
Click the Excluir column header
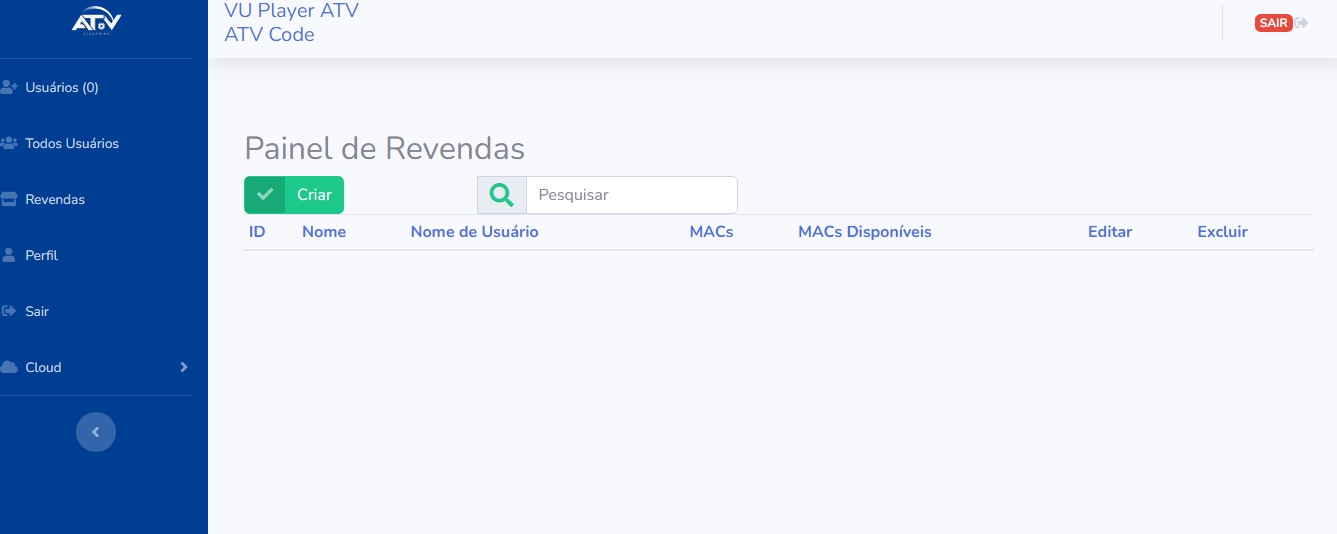(1222, 232)
